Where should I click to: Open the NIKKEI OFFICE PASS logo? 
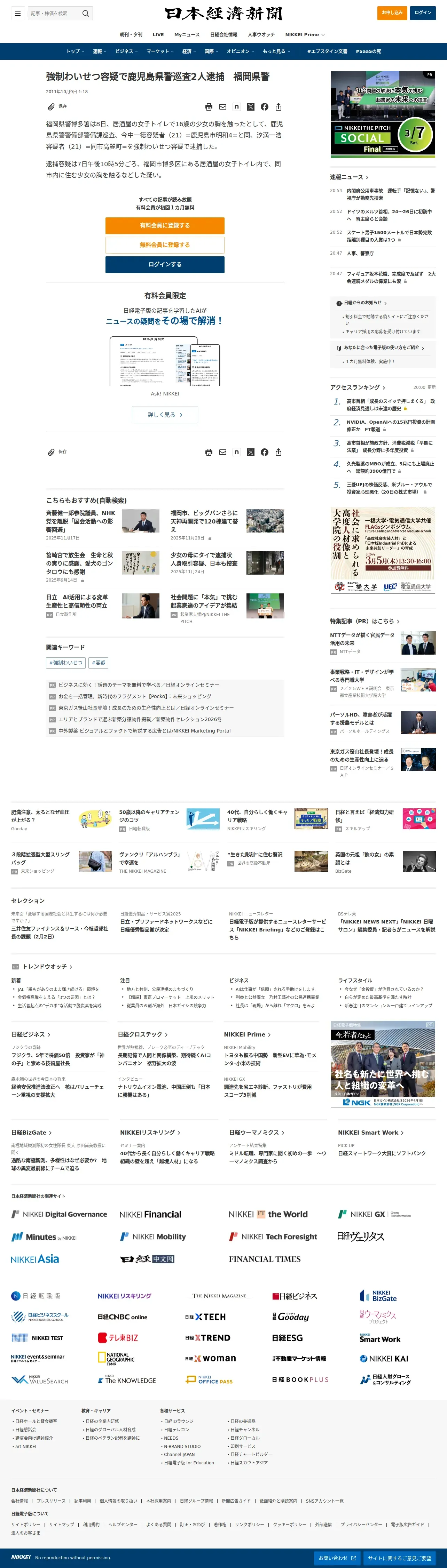tap(210, 1380)
